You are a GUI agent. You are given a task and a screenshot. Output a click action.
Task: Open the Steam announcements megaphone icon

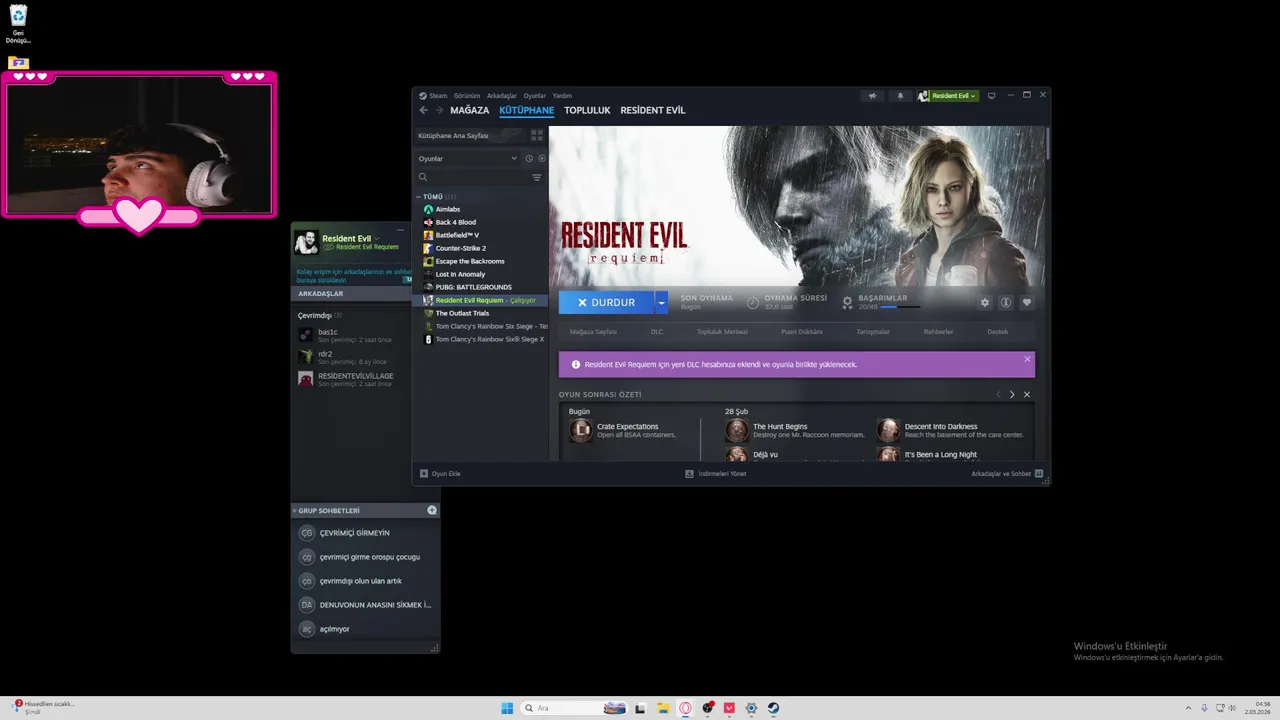(872, 96)
